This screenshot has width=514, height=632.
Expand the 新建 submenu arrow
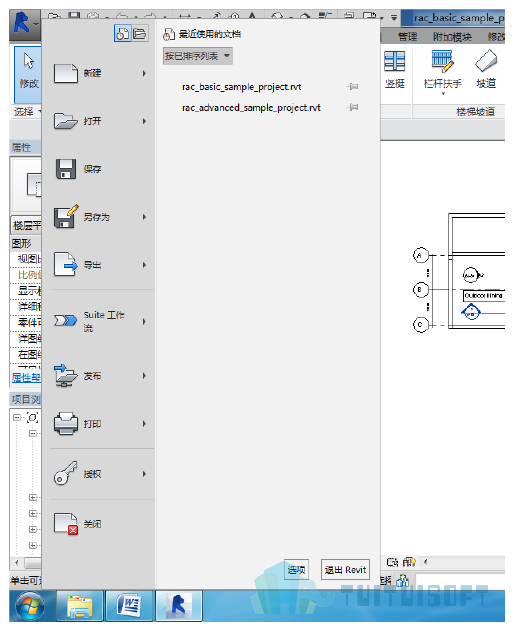coord(144,73)
